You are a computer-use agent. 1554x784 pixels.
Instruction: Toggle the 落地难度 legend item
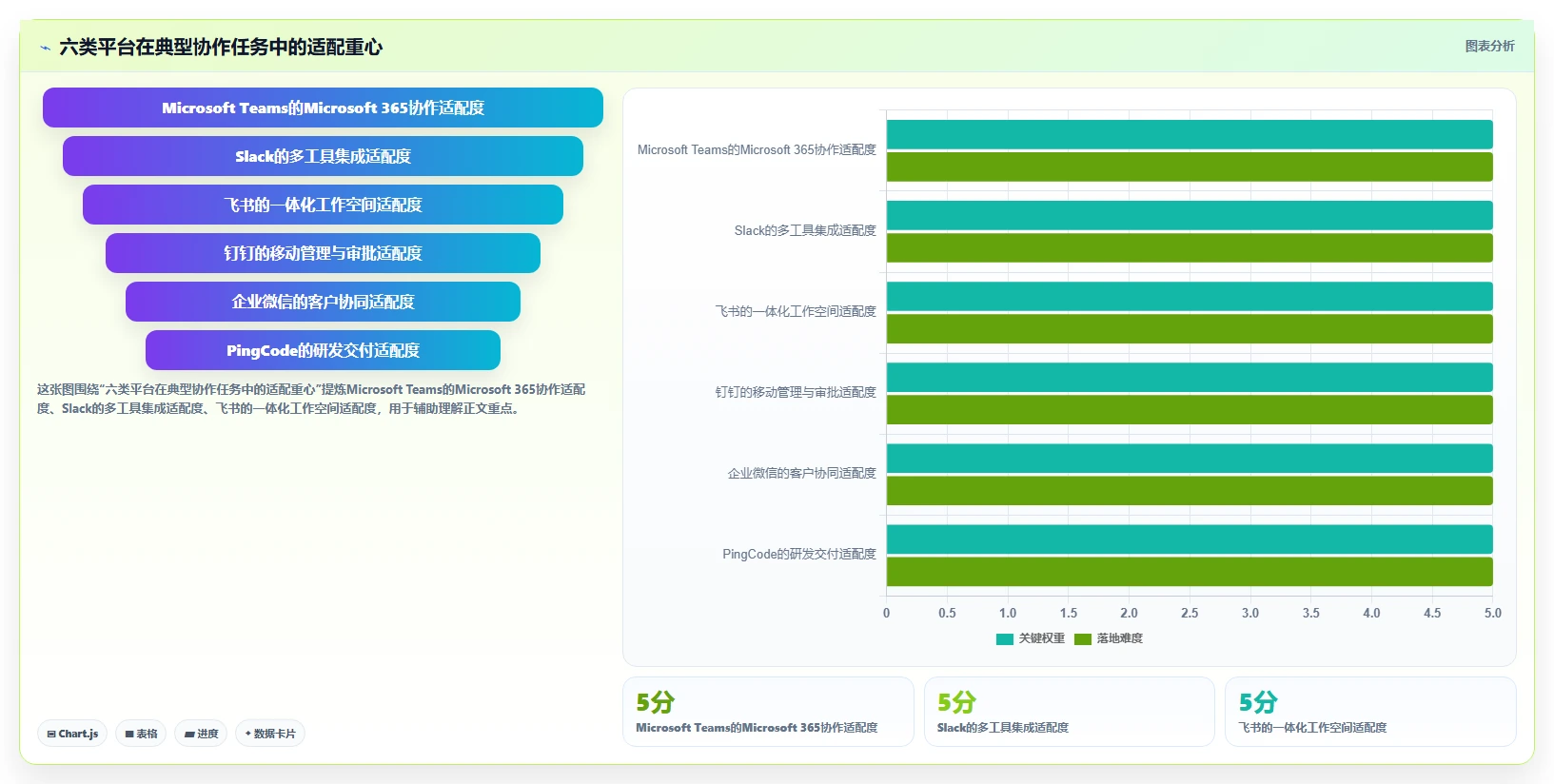pyautogui.click(x=1109, y=638)
